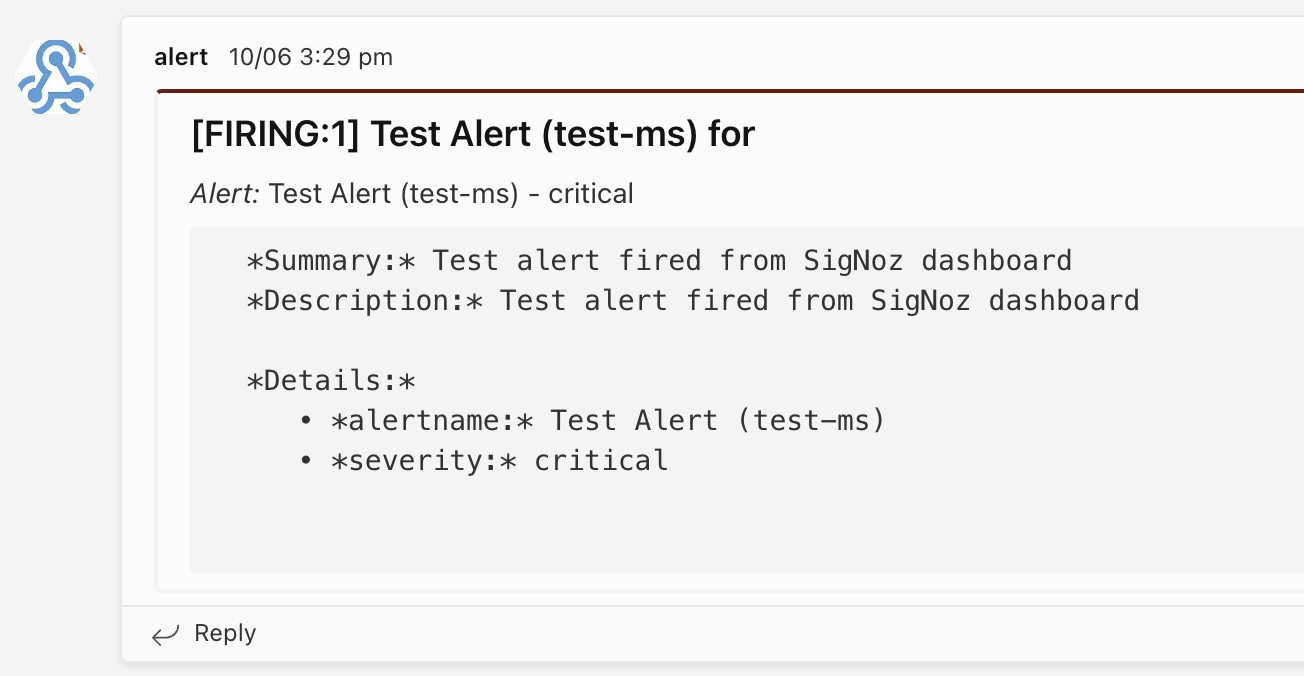1304x676 pixels.
Task: Click the Reply action at the bottom
Action: 224,633
